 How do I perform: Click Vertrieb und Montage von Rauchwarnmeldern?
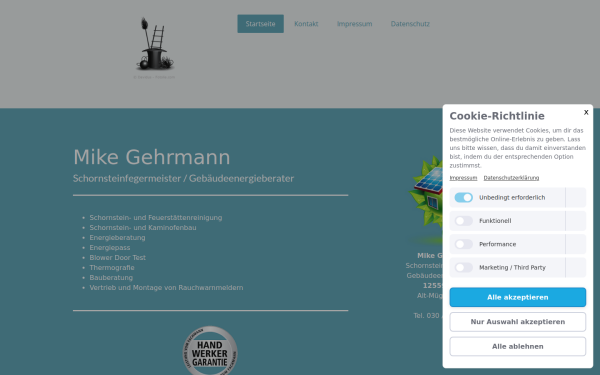166,287
